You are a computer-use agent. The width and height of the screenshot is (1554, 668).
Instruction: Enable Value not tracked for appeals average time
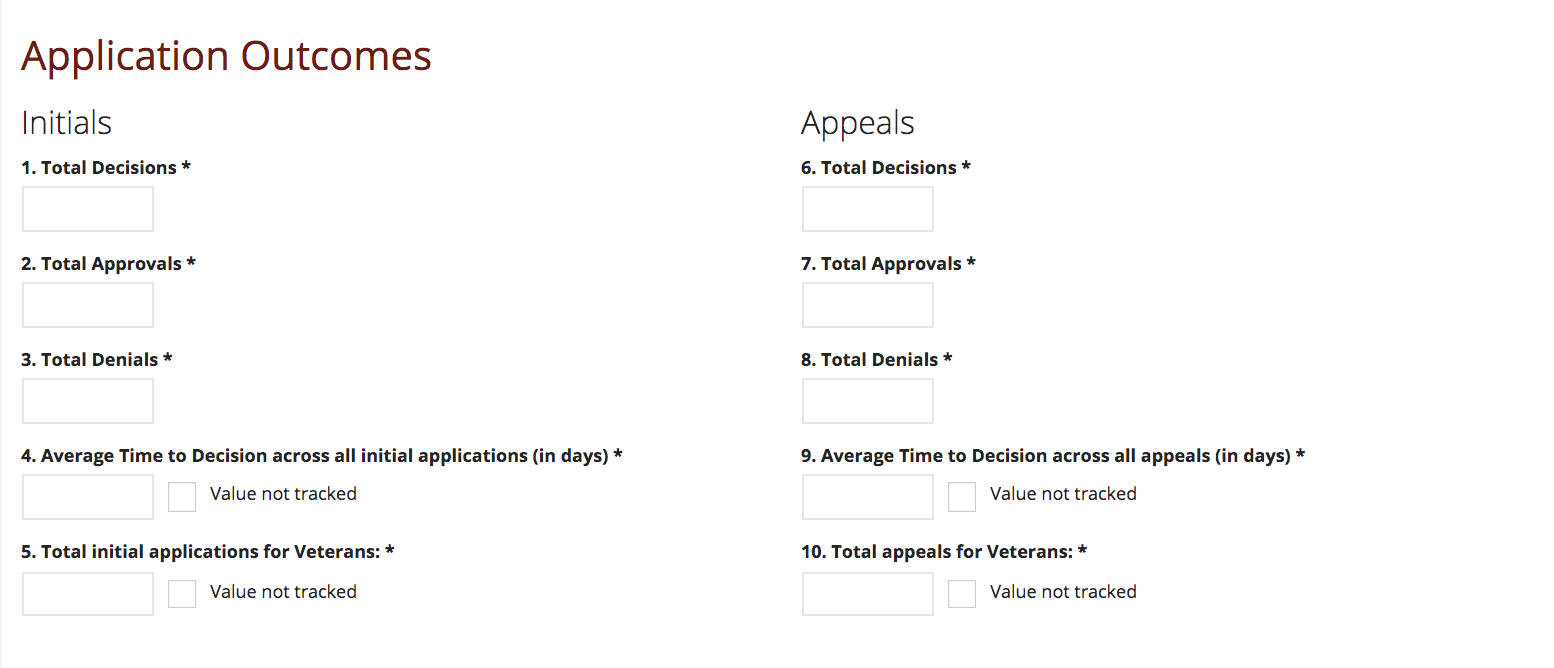pyautogui.click(x=962, y=497)
